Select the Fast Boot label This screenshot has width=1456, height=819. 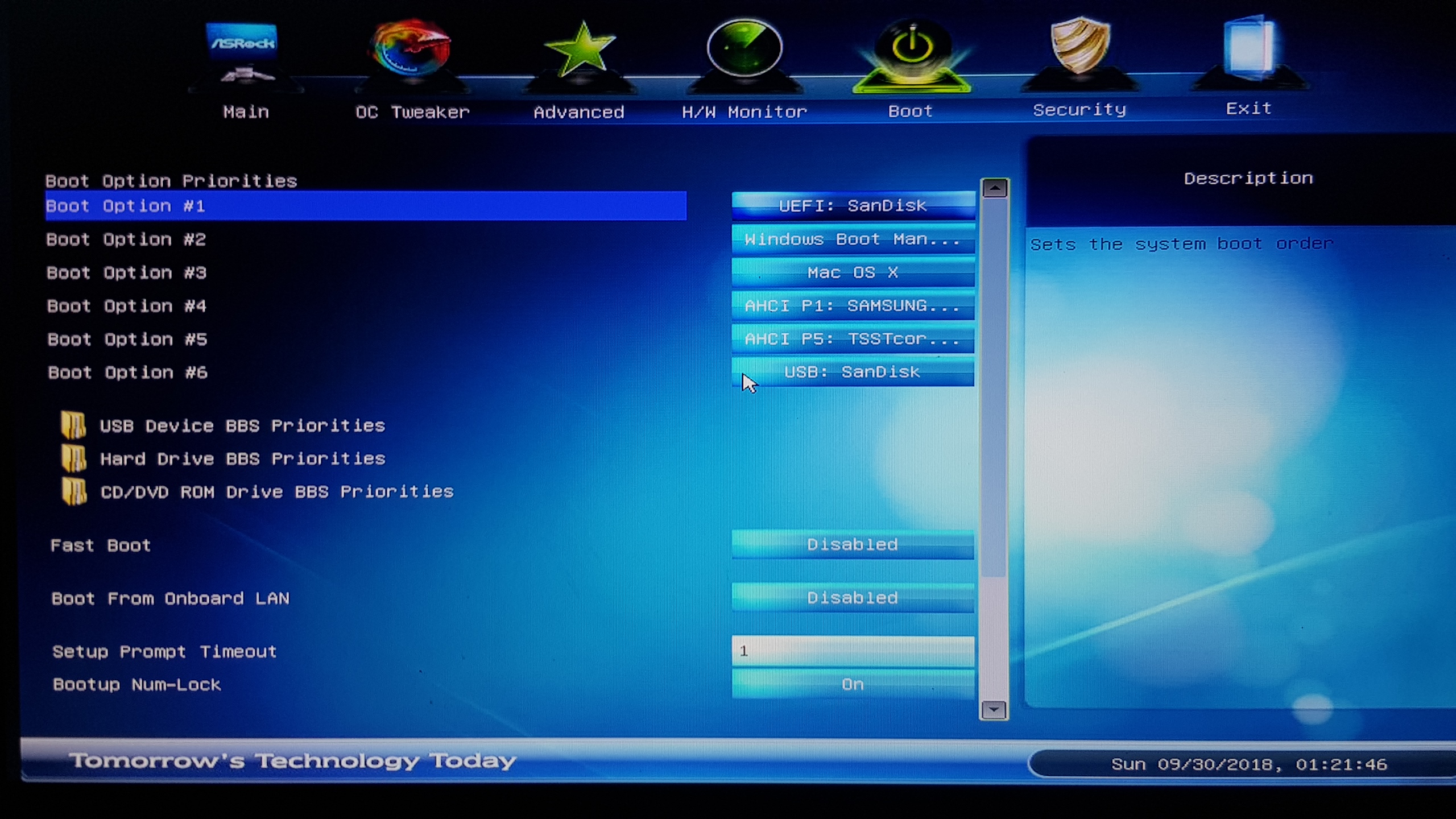point(101,545)
